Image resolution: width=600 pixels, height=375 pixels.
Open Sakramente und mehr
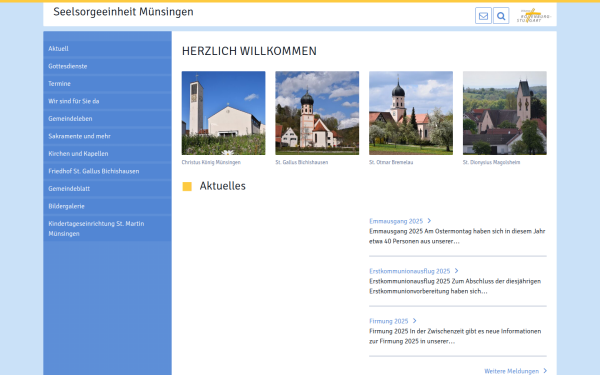[x=107, y=136]
